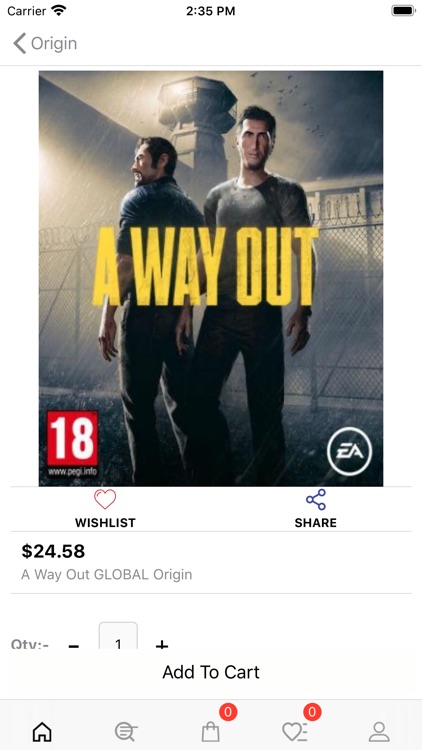
Task: Open the Home tab icon
Action: 42,732
